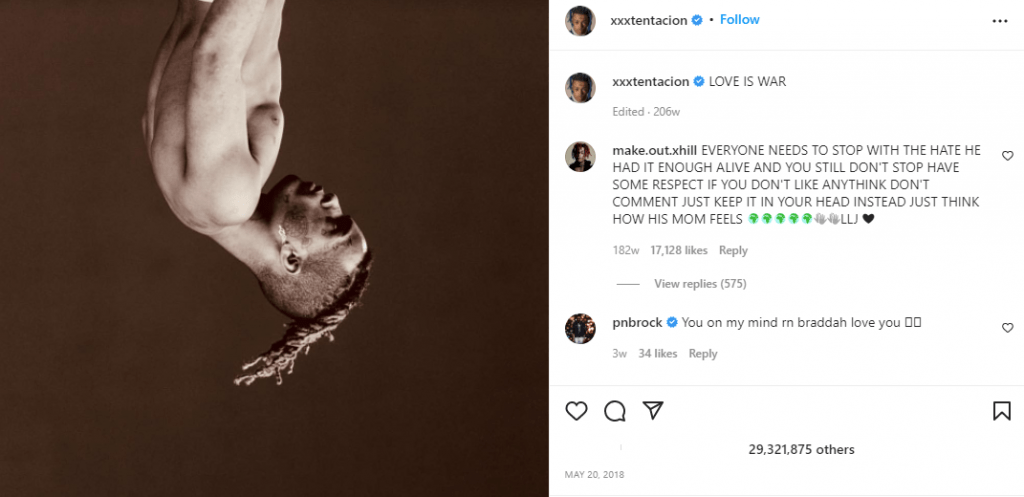Click the upside-down portrait post image
1024x497 pixels.
click(274, 248)
